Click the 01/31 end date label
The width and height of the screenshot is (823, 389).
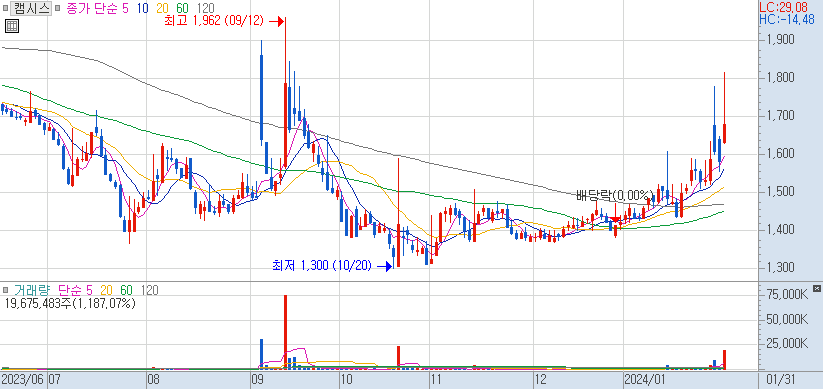(x=779, y=379)
